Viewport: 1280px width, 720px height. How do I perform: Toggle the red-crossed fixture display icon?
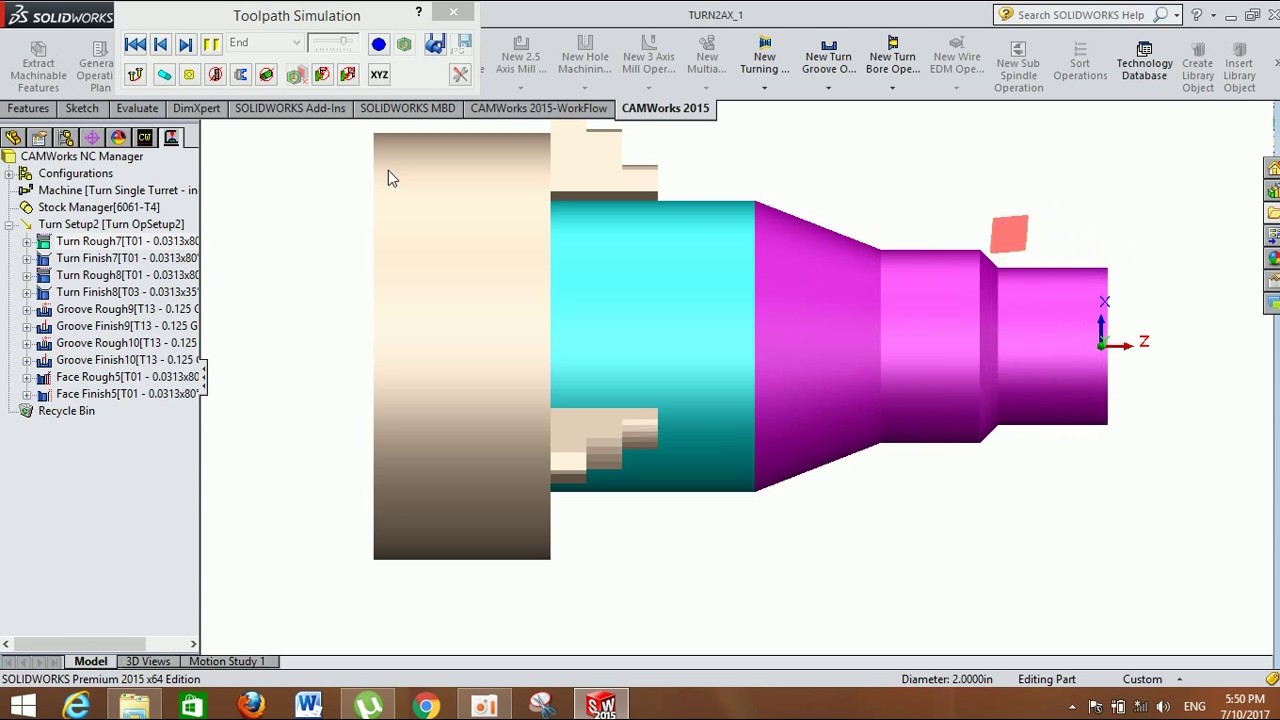click(215, 75)
